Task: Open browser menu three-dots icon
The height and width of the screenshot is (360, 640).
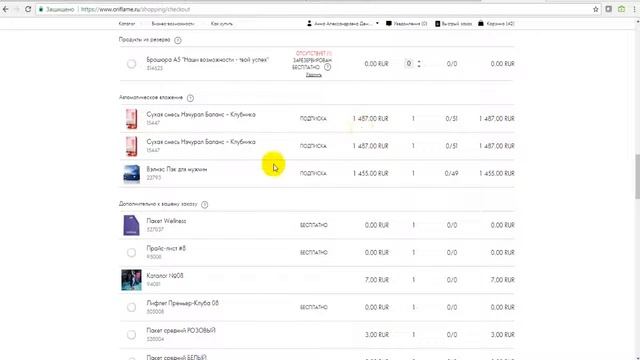Action: point(634,9)
